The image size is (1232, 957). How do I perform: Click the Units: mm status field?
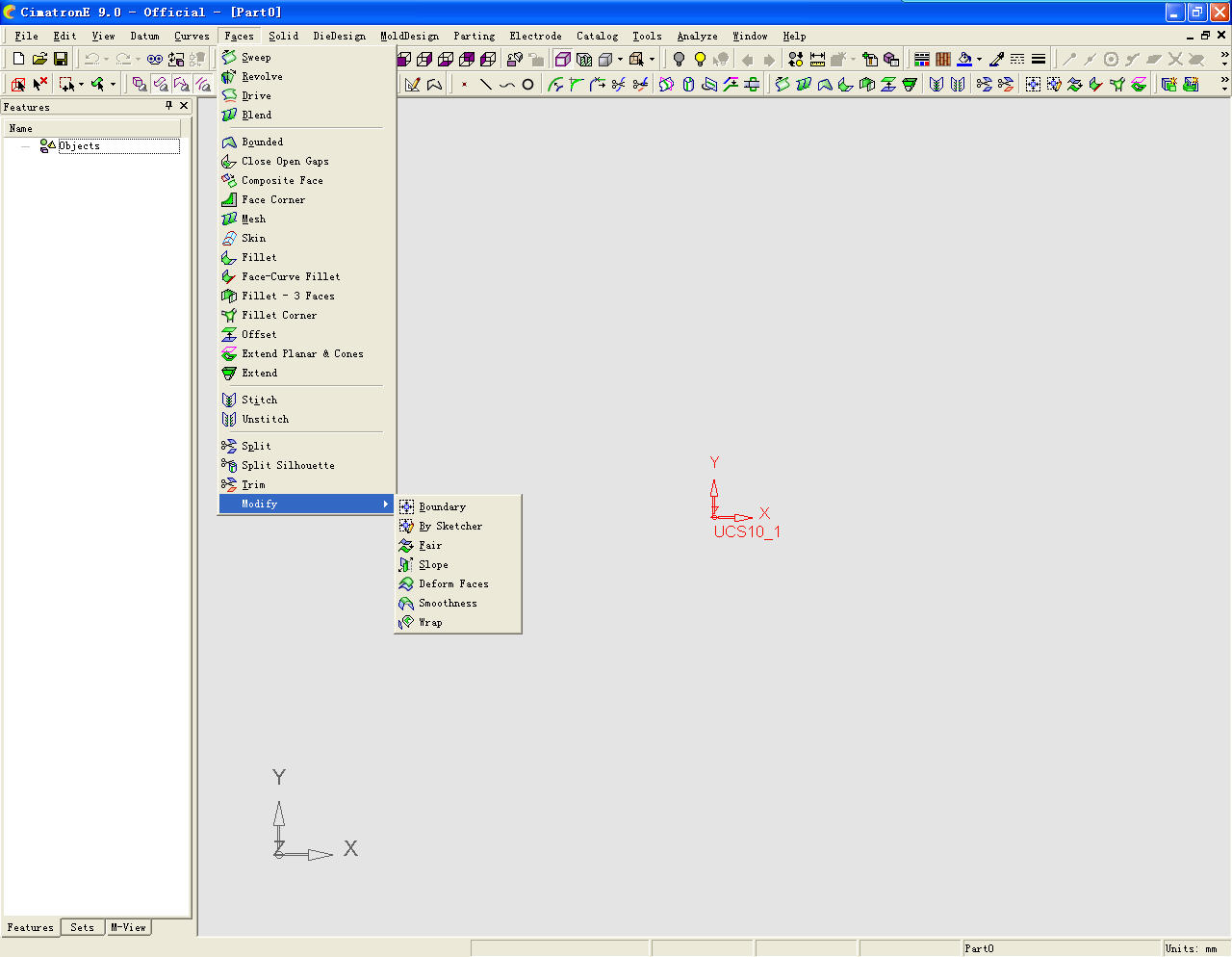click(1196, 948)
